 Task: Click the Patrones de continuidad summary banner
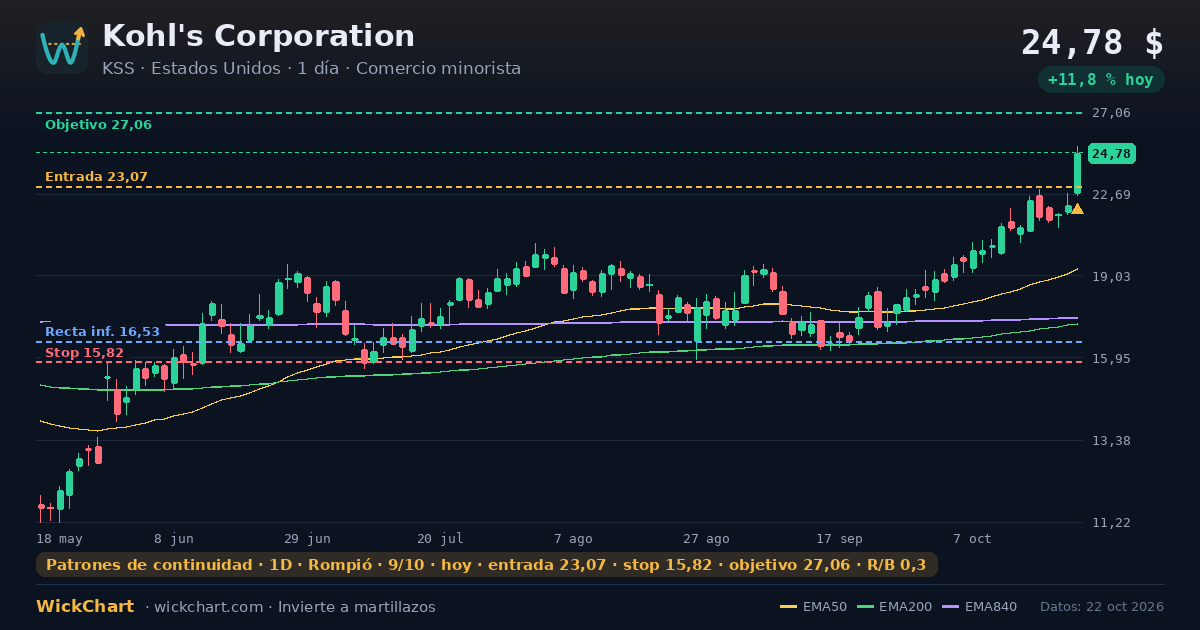[487, 565]
